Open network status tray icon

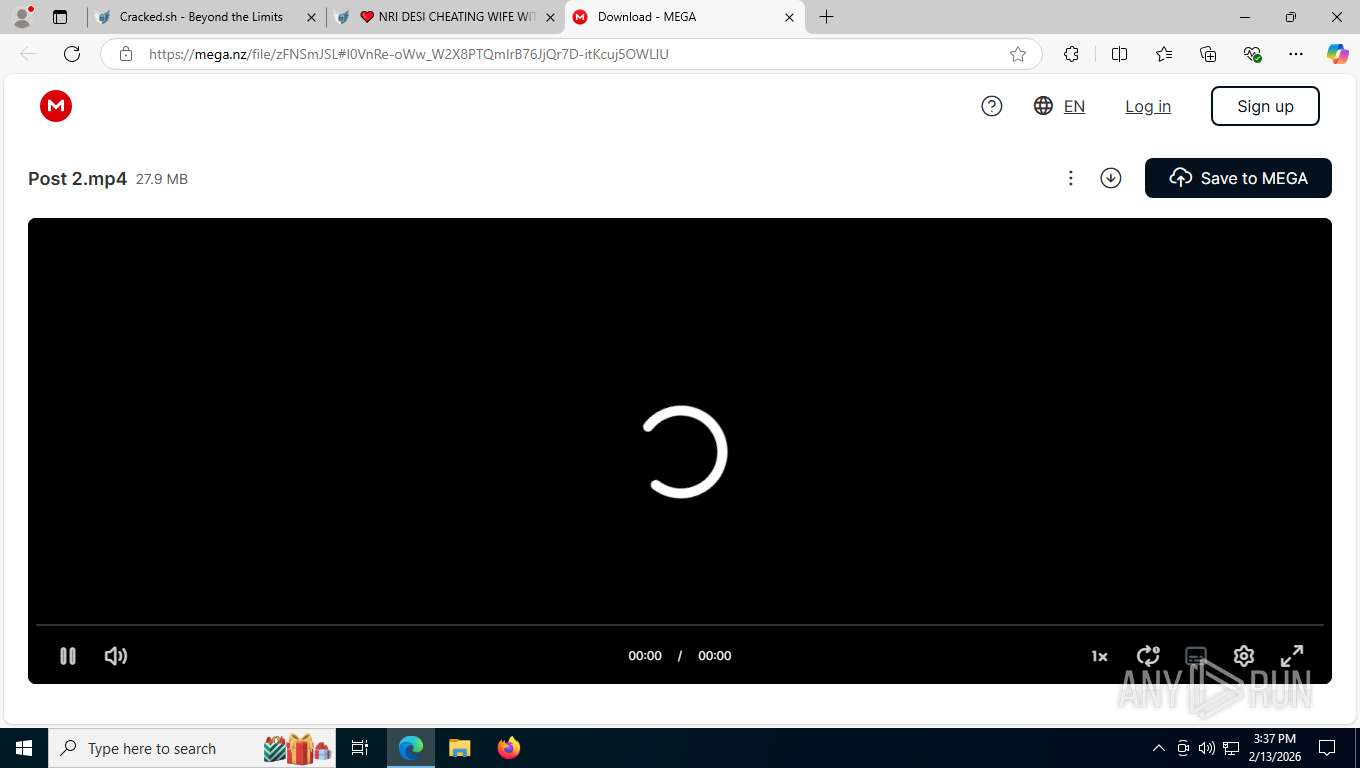1231,748
